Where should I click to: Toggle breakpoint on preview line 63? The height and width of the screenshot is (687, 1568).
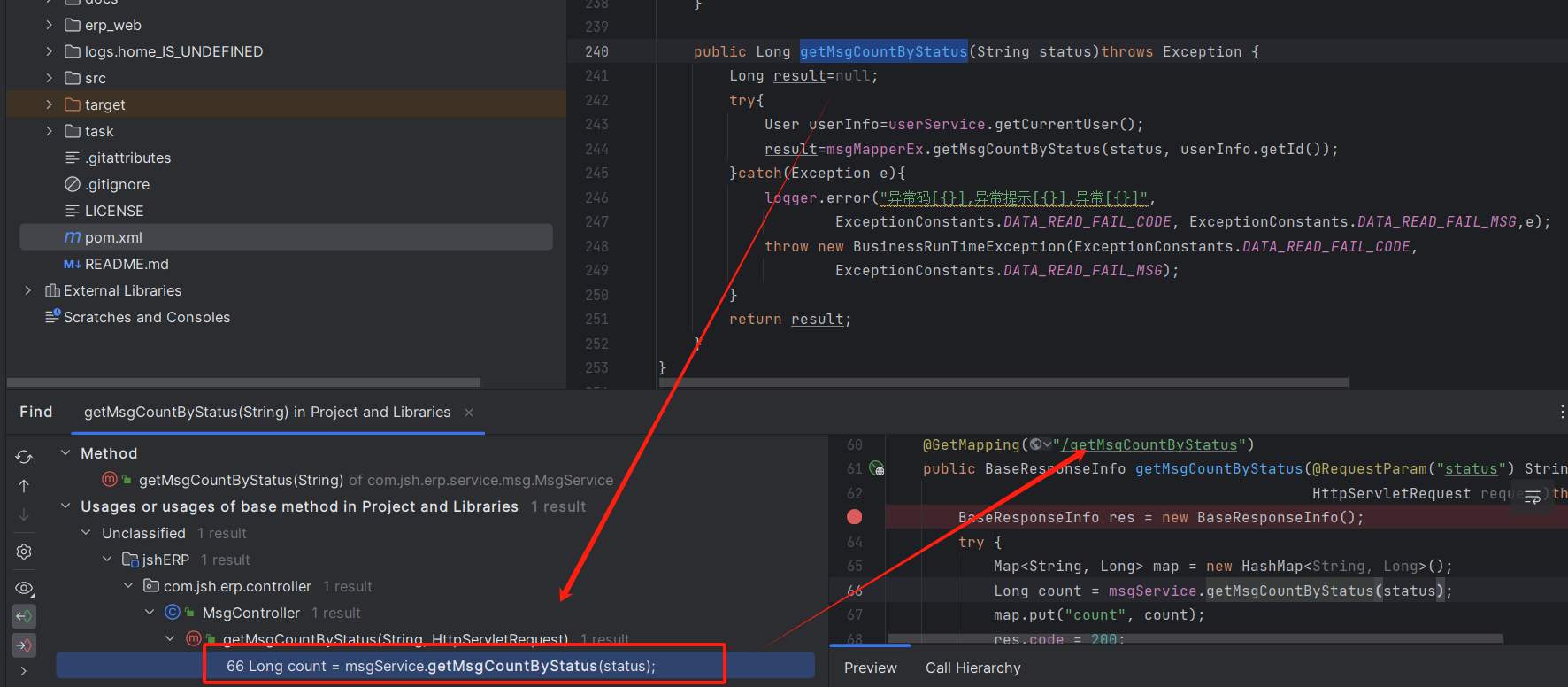coord(854,517)
